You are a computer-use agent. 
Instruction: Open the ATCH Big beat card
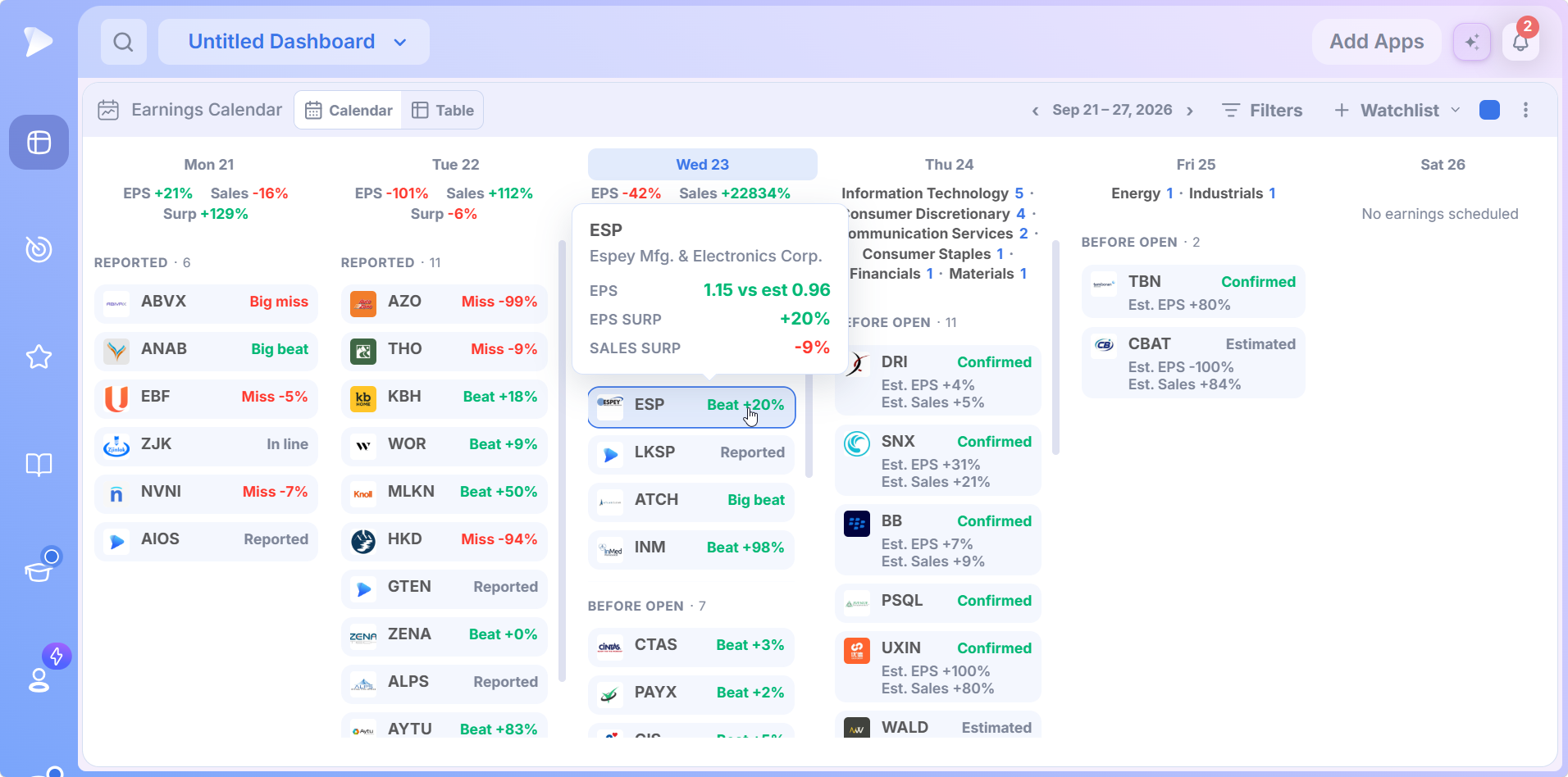click(x=691, y=502)
